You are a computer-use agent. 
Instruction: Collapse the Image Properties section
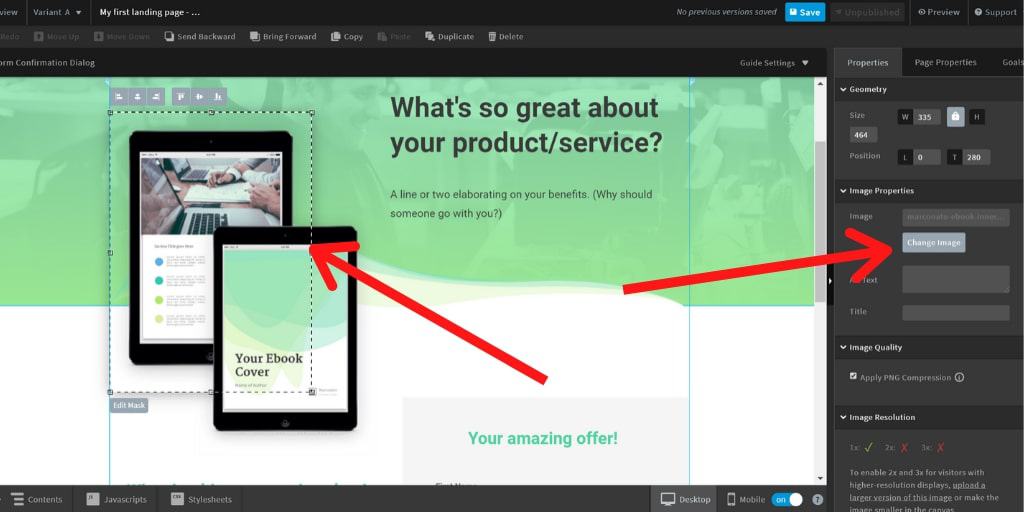[877, 191]
